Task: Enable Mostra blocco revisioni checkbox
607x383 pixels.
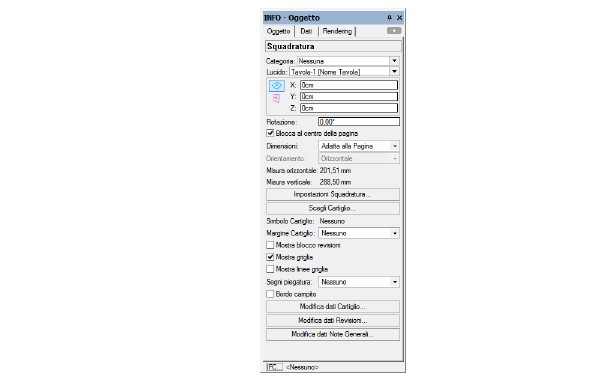Action: pos(270,245)
